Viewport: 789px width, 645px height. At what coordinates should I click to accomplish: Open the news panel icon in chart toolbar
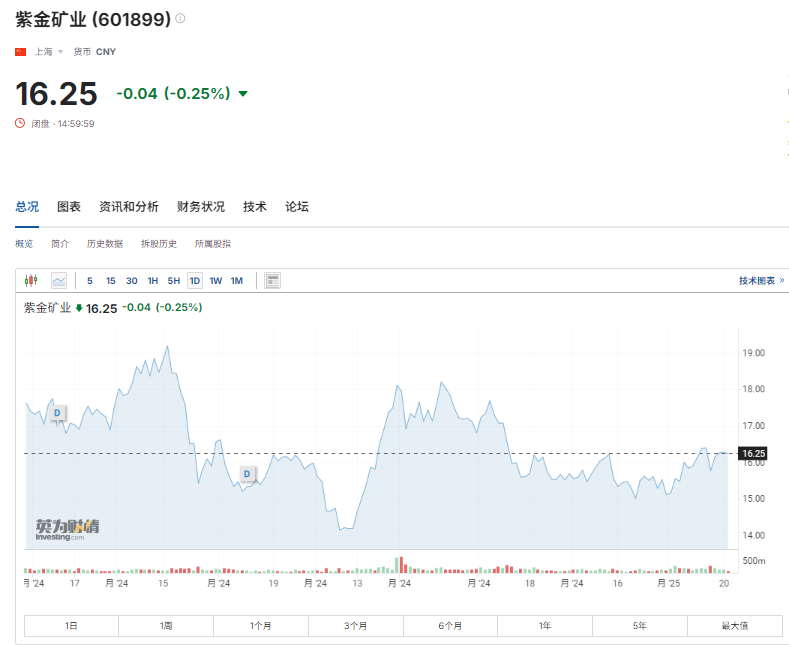tap(273, 280)
